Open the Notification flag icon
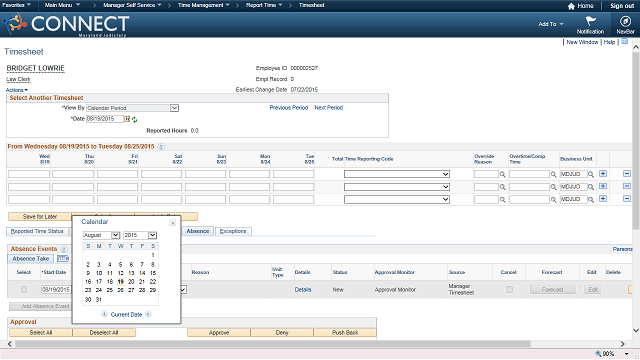 591,21
